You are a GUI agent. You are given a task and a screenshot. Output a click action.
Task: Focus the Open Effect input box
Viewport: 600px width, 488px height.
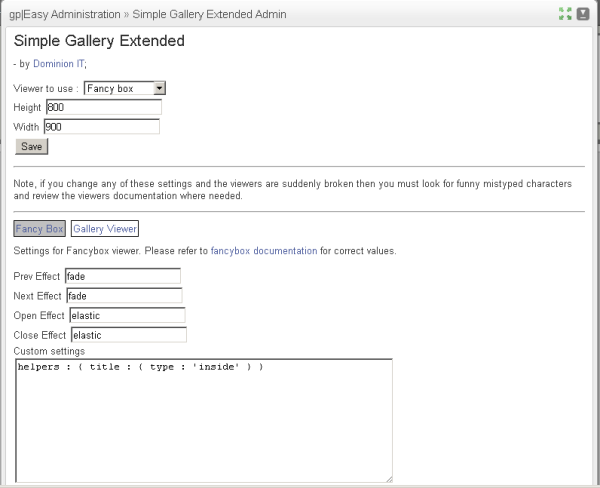(x=127, y=316)
